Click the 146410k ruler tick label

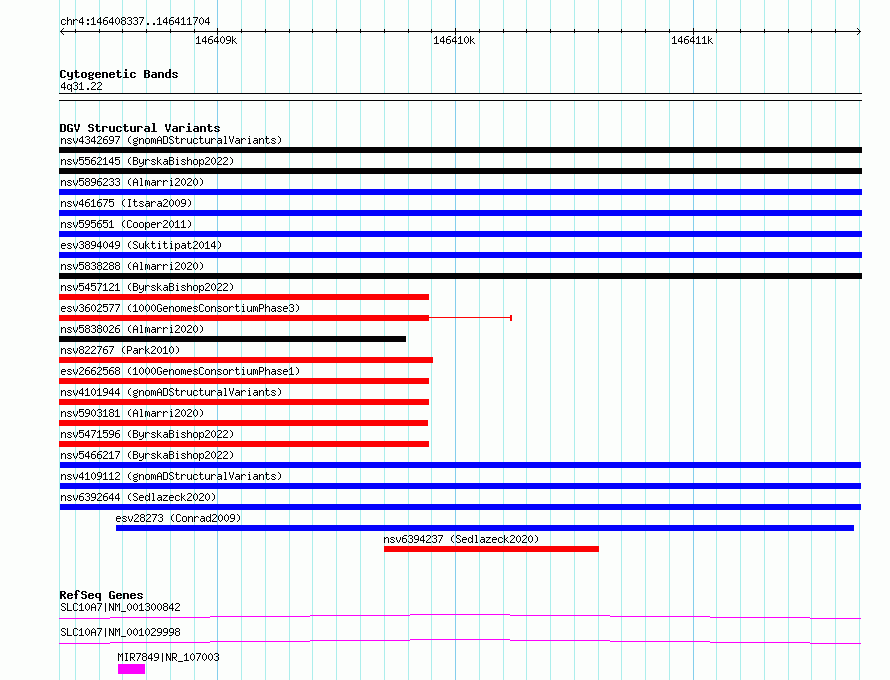tap(454, 41)
